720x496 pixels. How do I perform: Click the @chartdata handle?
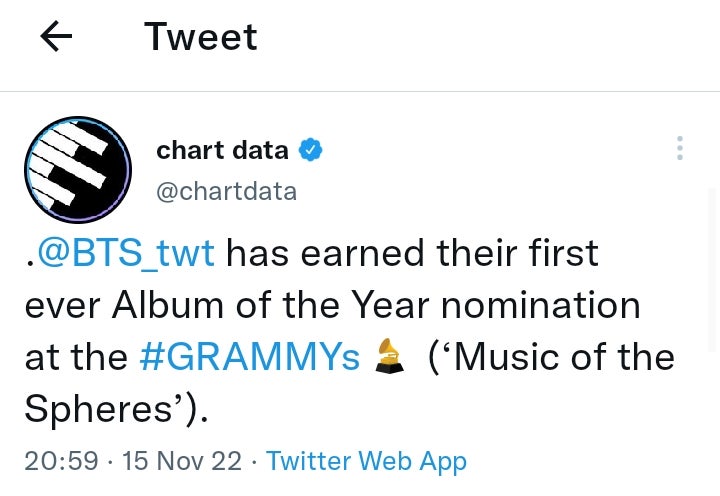(226, 191)
